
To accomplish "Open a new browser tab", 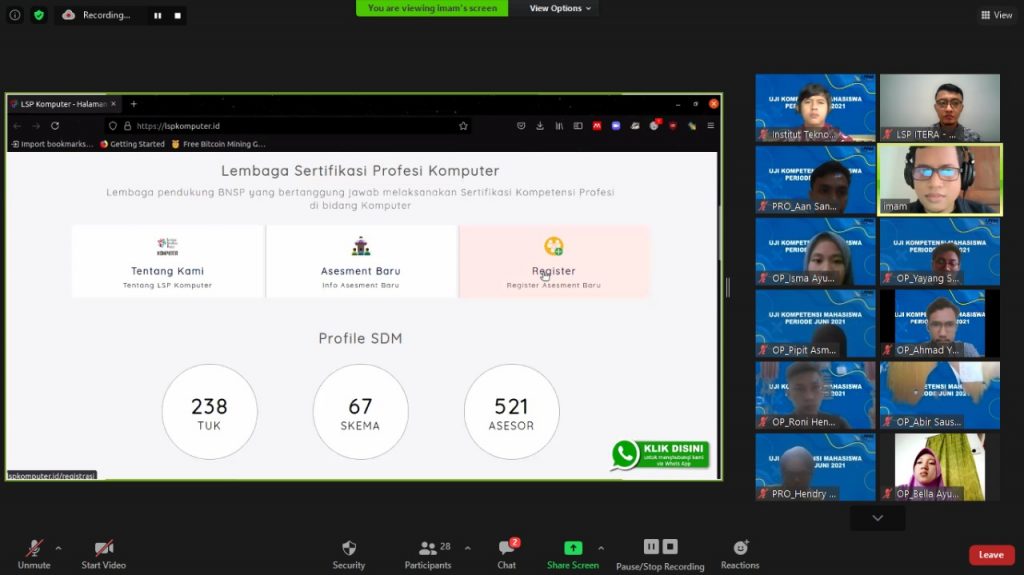I will coord(133,104).
